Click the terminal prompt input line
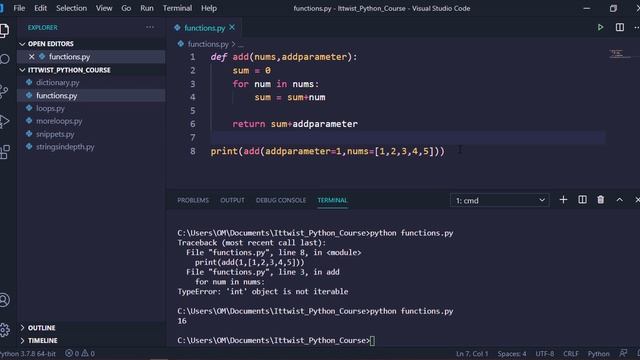This screenshot has width=640, height=360. pos(276,340)
